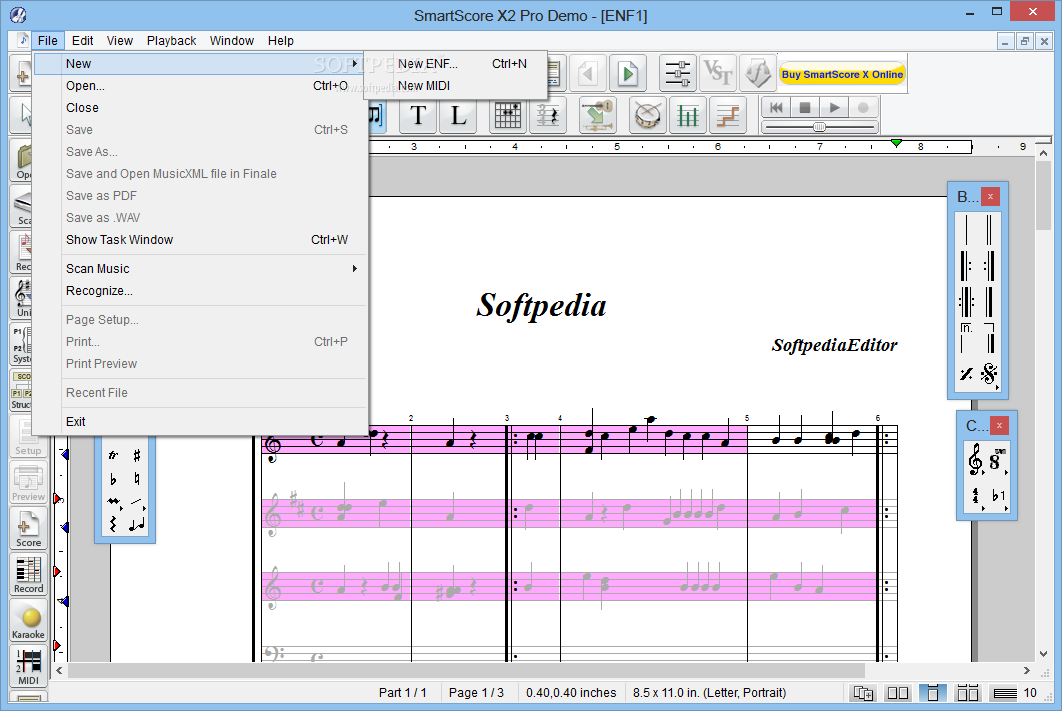The width and height of the screenshot is (1062, 711).
Task: Select Close in File menu
Action: pyautogui.click(x=200, y=108)
